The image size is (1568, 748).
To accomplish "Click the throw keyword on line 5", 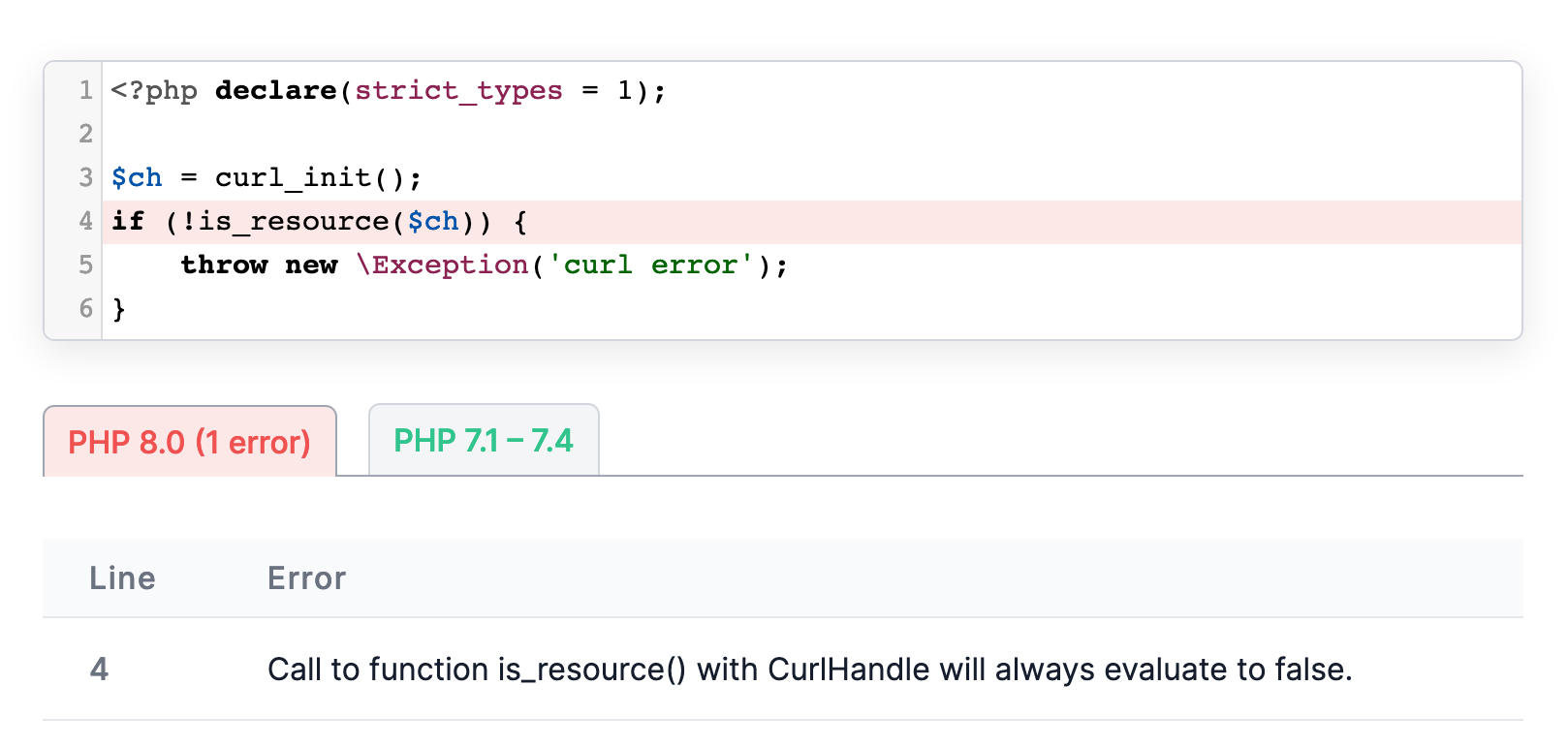I will click(224, 265).
